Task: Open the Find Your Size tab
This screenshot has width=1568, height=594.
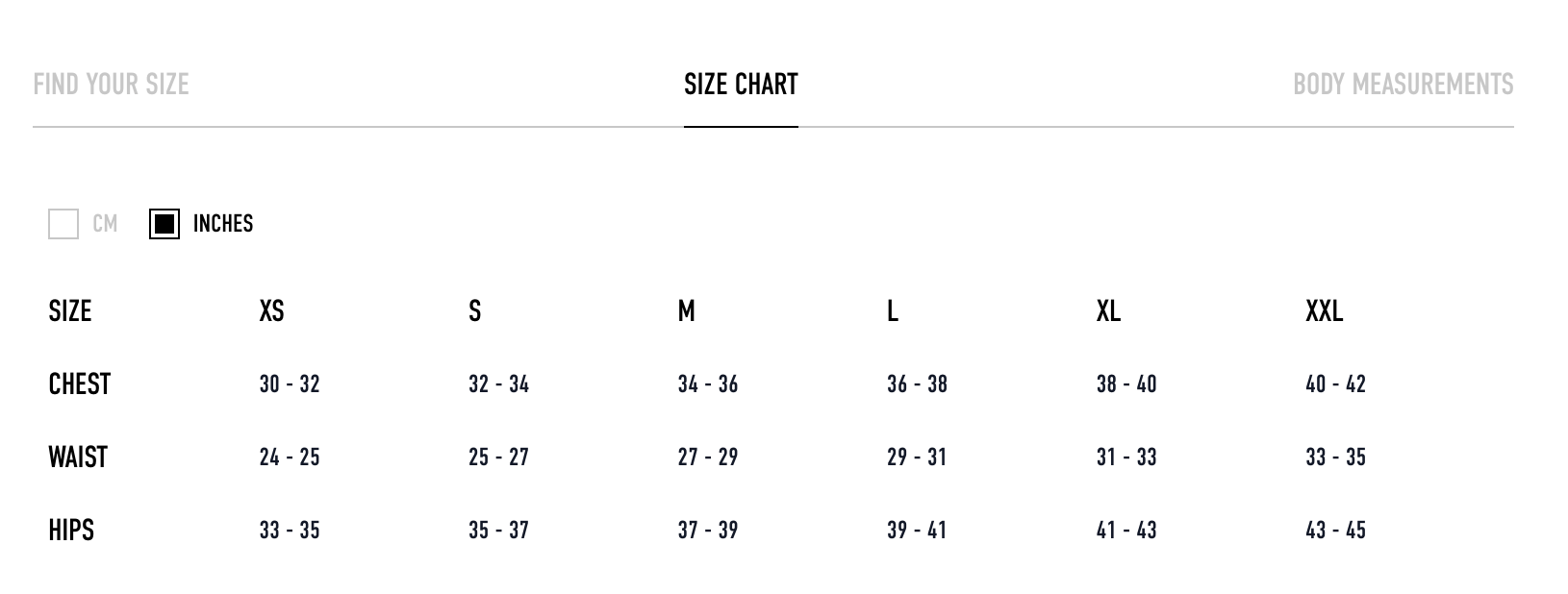Action: 111,85
